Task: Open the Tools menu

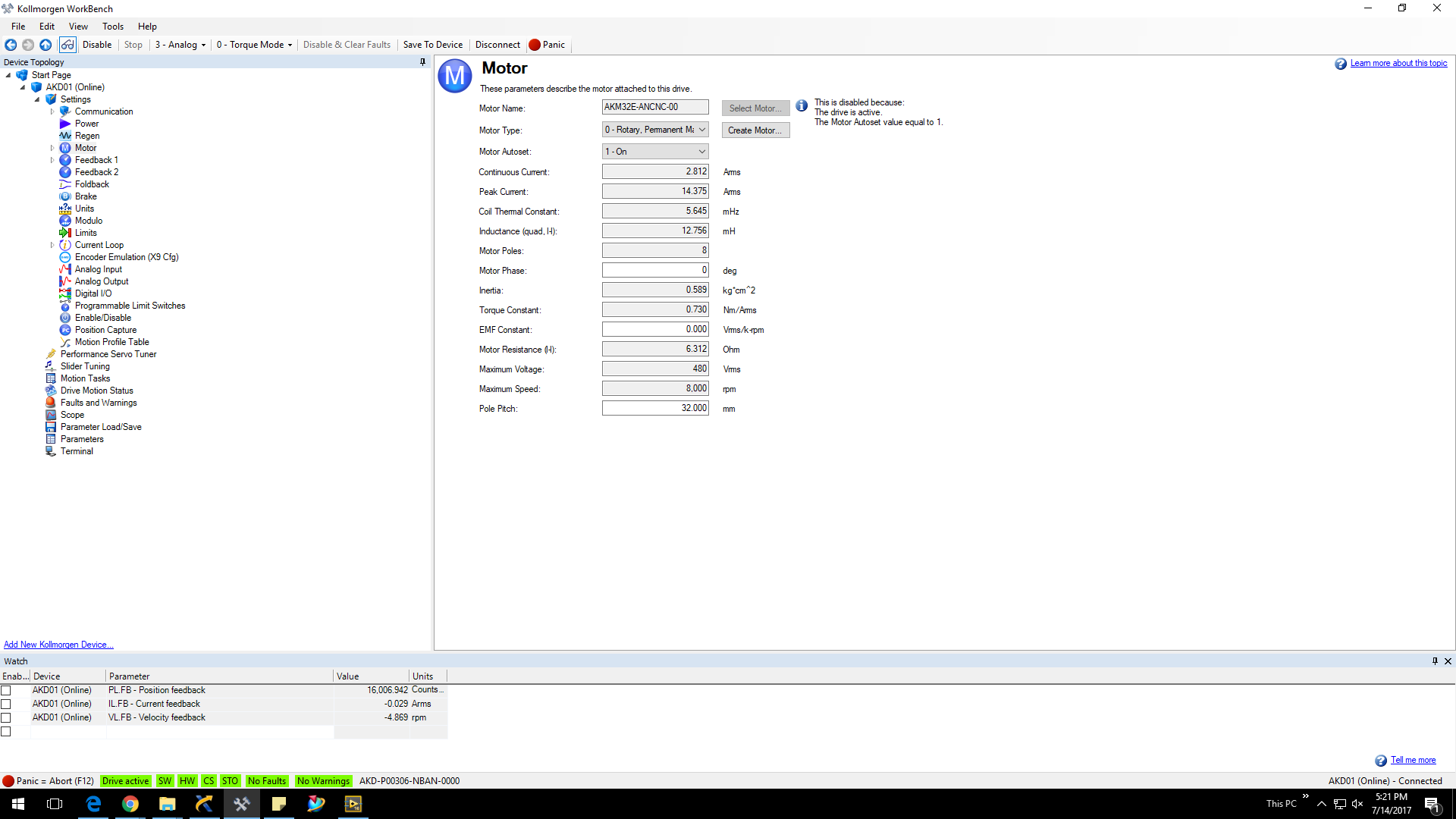Action: 113,27
